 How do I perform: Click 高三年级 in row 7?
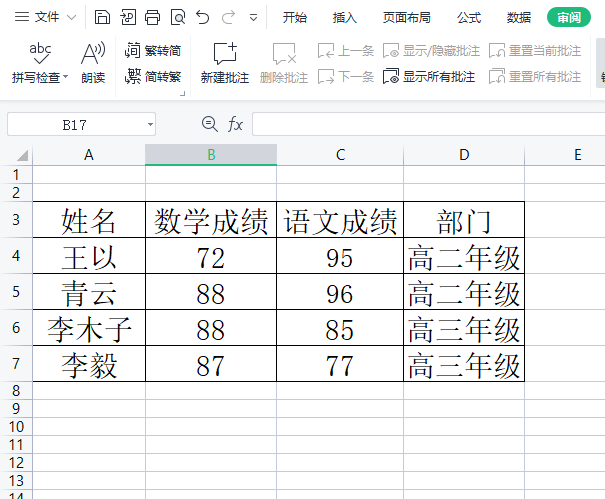tap(464, 364)
